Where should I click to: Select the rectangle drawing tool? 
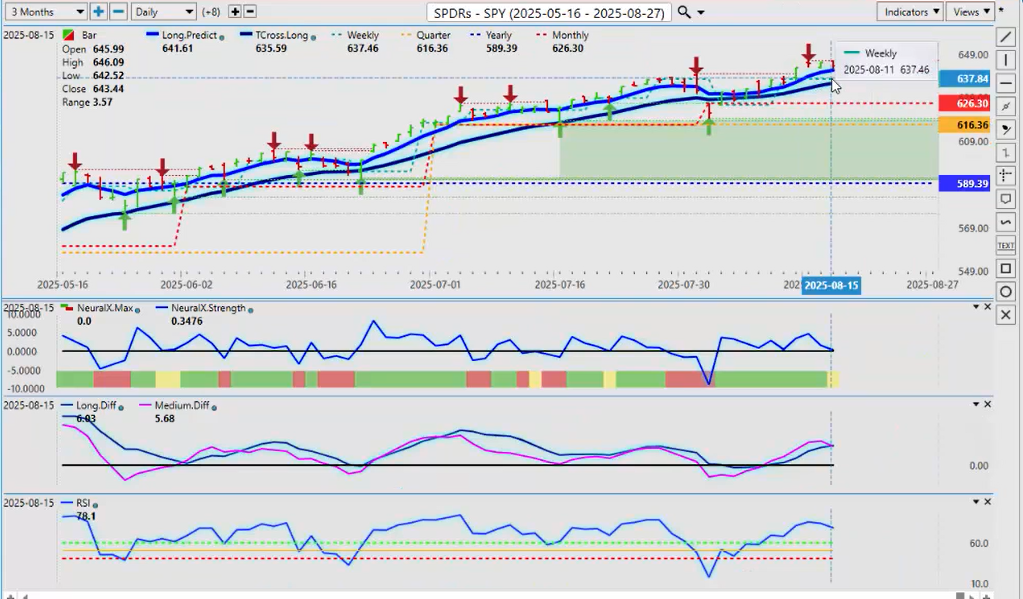[1007, 268]
